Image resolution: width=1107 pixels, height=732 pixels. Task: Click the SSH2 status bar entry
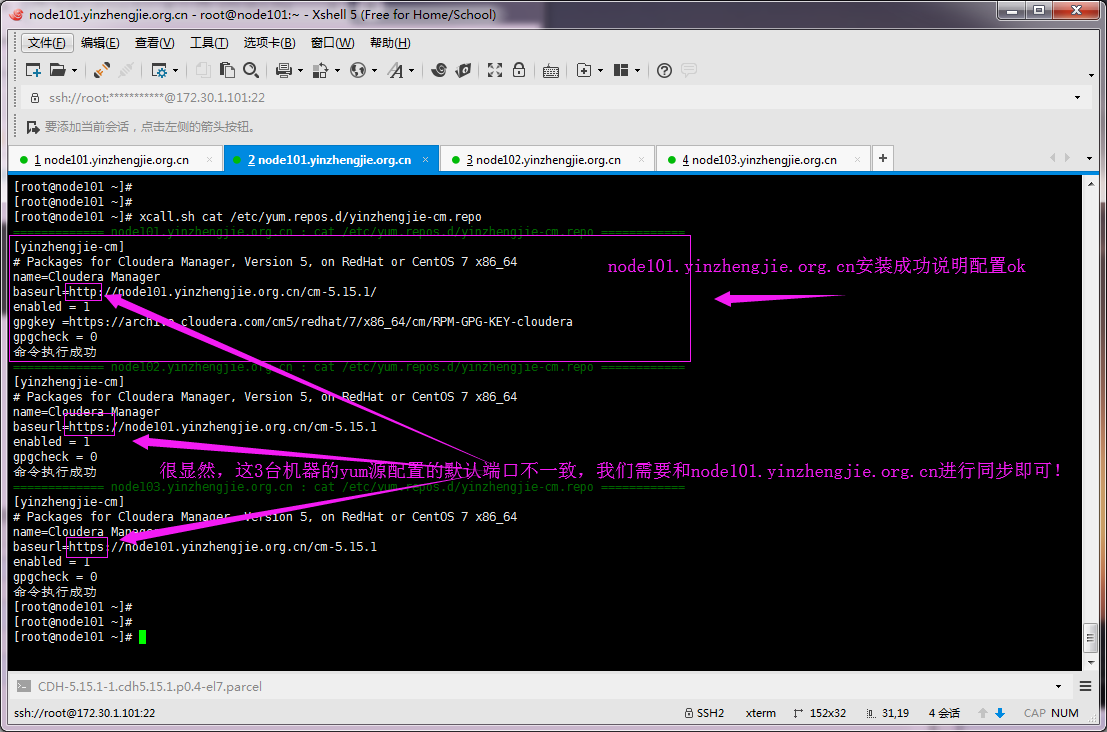tap(705, 713)
